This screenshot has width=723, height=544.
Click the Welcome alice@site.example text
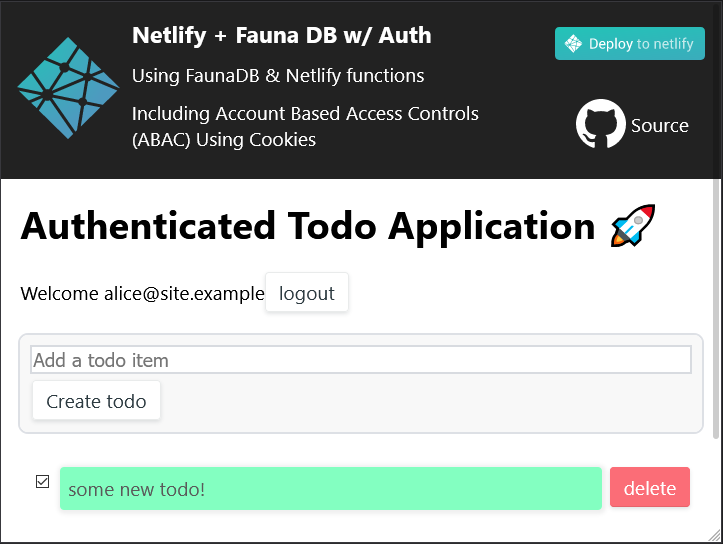tap(142, 293)
